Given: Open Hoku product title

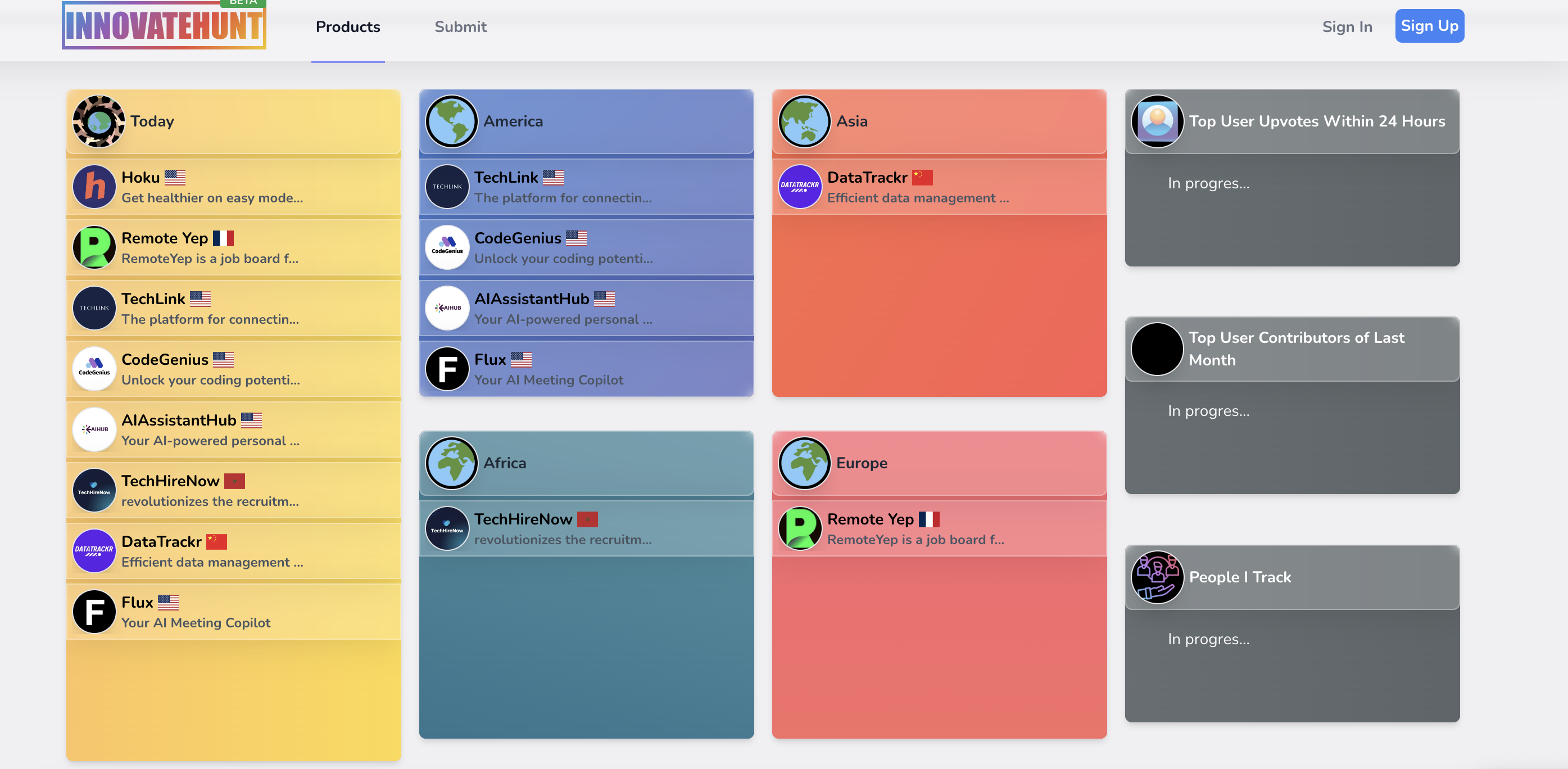Looking at the screenshot, I should [x=141, y=177].
